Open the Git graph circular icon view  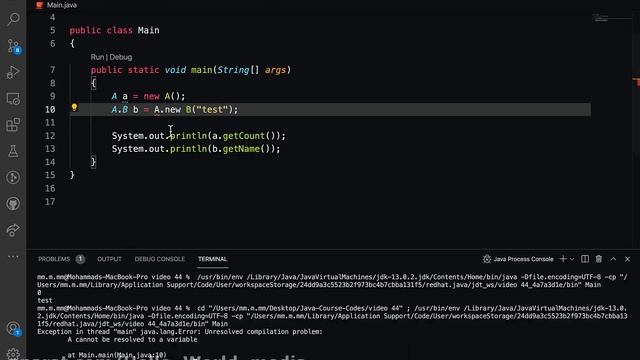coord(13,177)
